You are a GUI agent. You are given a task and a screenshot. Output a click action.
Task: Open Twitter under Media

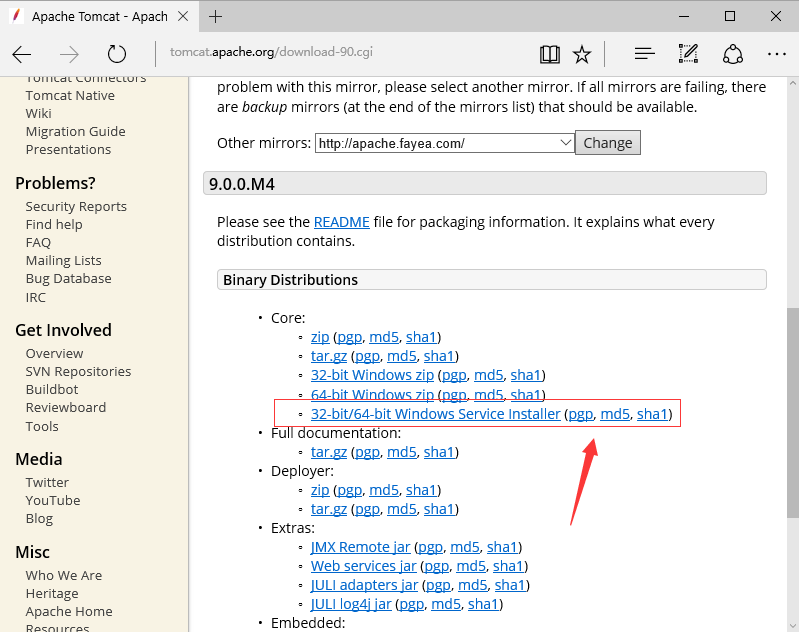coord(47,483)
